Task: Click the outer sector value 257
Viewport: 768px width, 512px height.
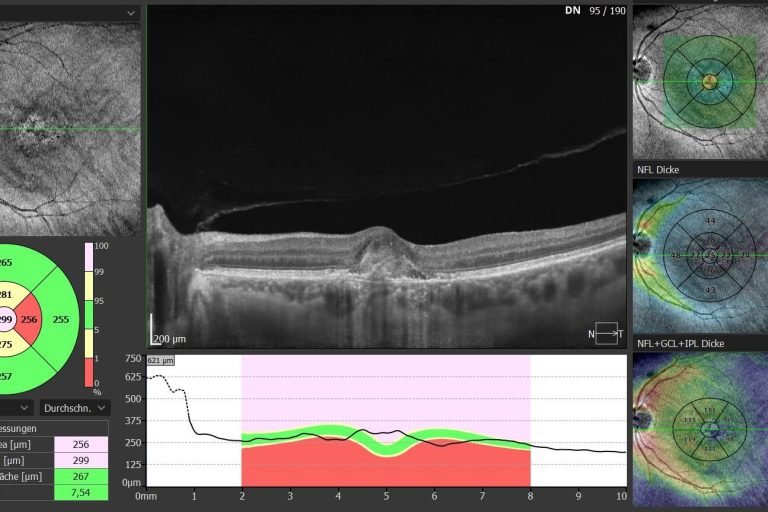Action: pos(5,376)
